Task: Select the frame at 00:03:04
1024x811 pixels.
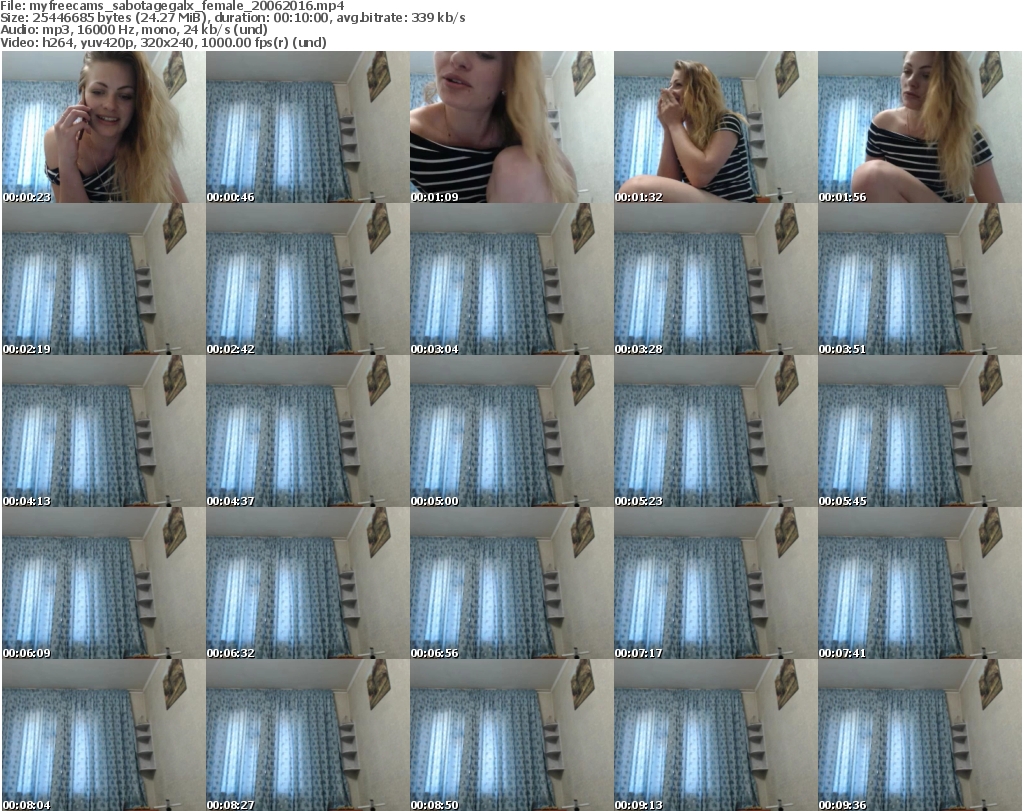Action: pyautogui.click(x=511, y=279)
